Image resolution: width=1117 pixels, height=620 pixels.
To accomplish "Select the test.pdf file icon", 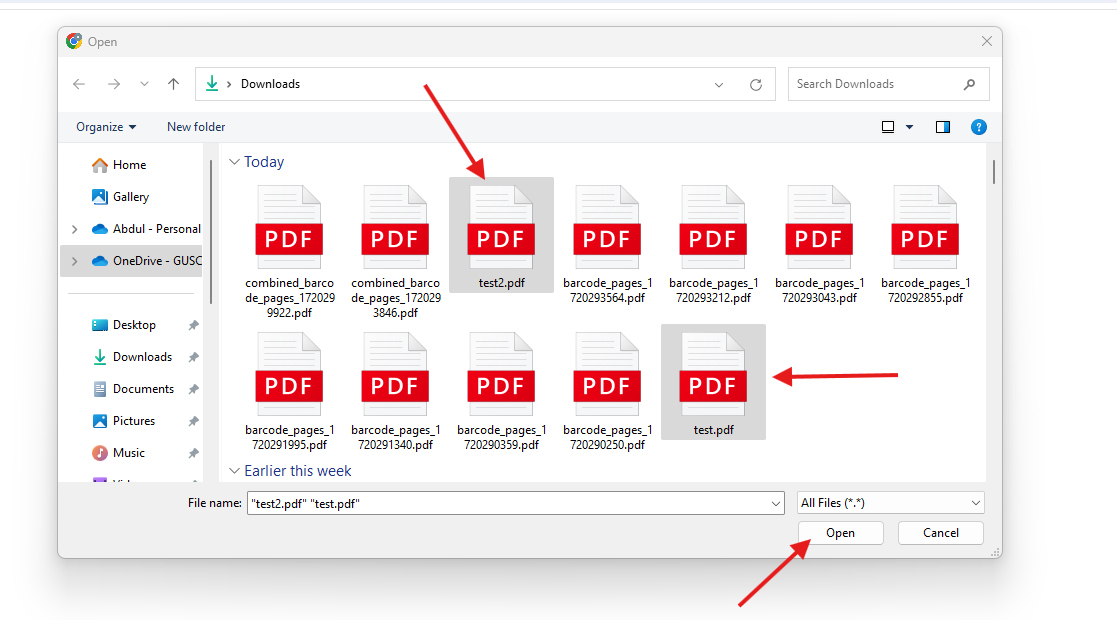I will (x=713, y=376).
